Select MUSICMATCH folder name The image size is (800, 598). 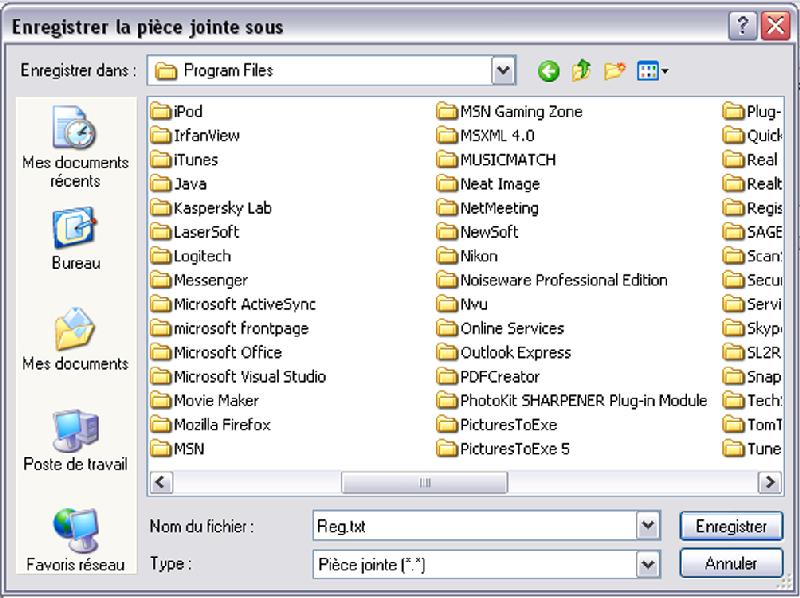pyautogui.click(x=508, y=159)
